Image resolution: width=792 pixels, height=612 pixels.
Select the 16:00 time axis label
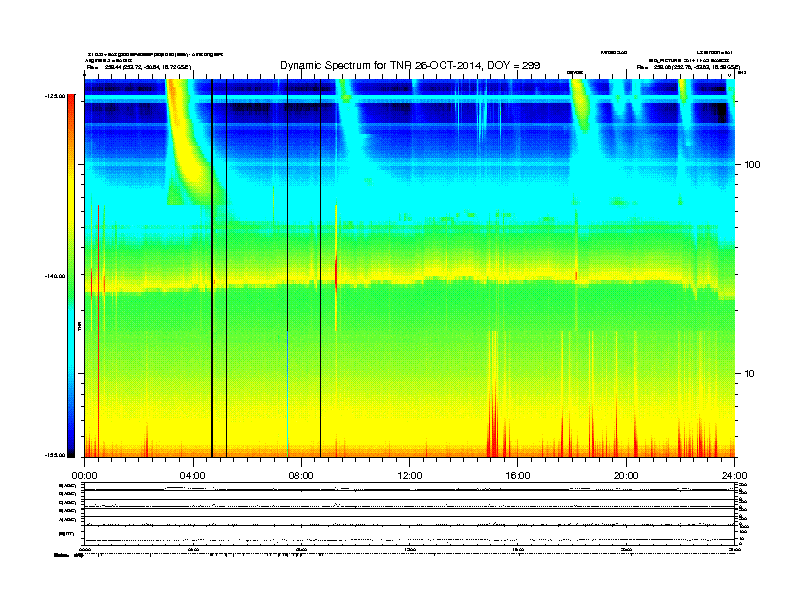click(518, 476)
